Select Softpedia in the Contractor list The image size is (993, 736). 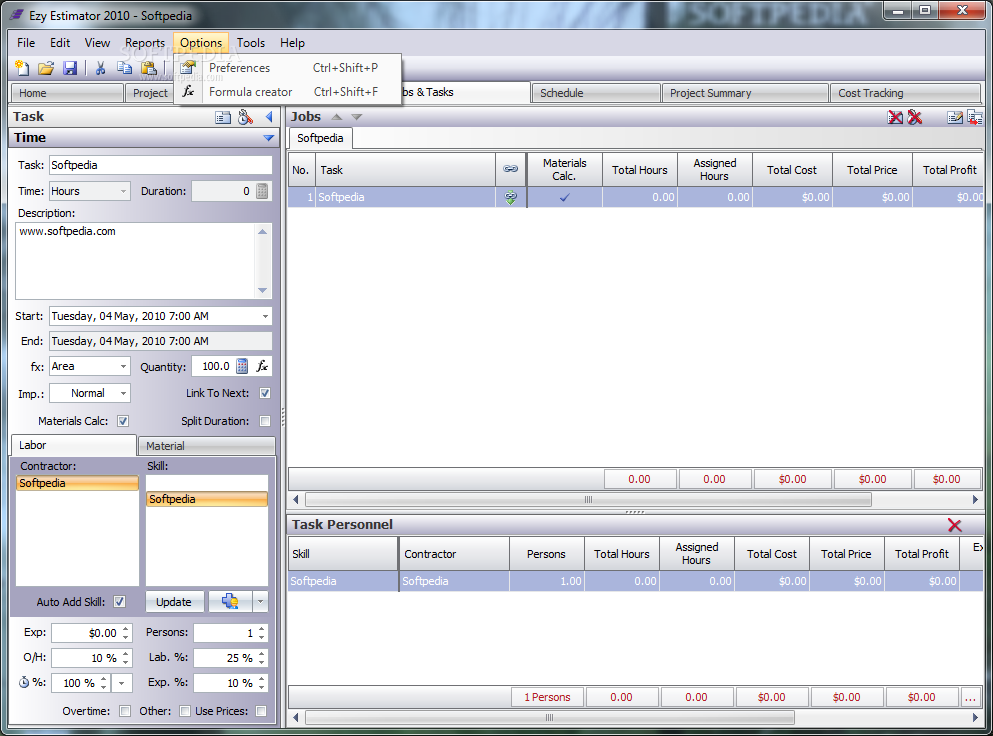coord(77,483)
